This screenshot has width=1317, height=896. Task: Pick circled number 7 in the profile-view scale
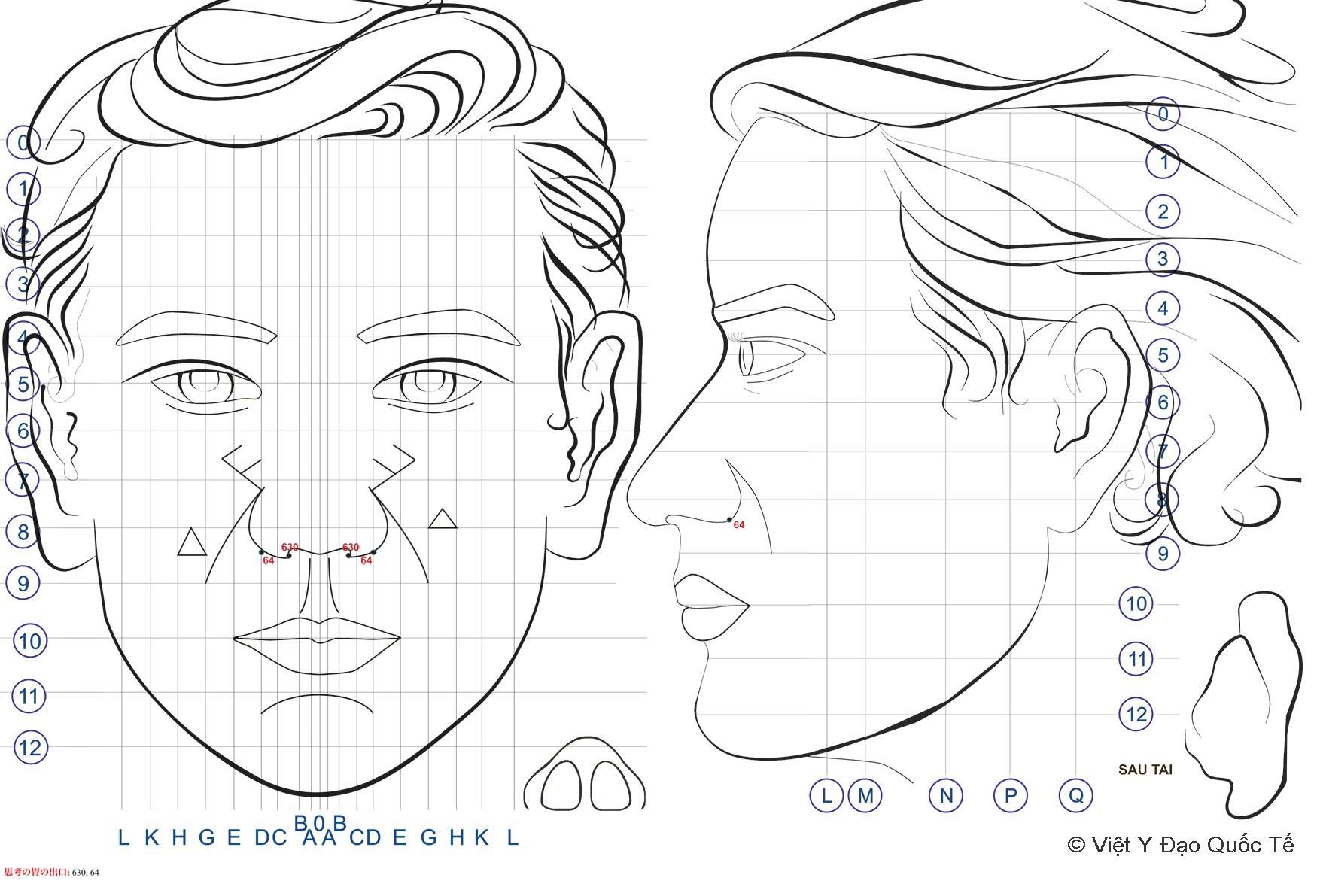(1163, 451)
